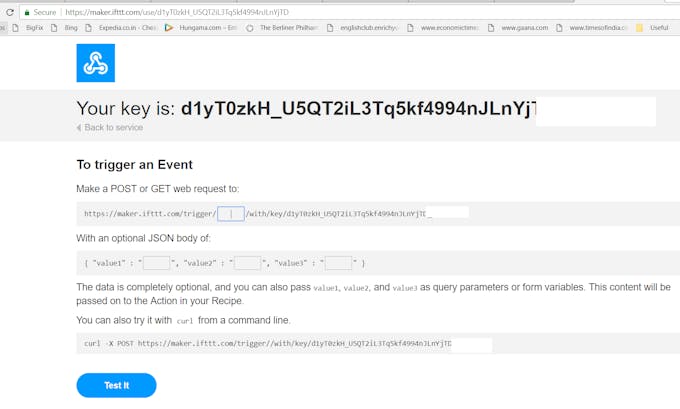Click the value3 JSON input field
Image resolution: width=680 pixels, height=409 pixels.
(338, 263)
